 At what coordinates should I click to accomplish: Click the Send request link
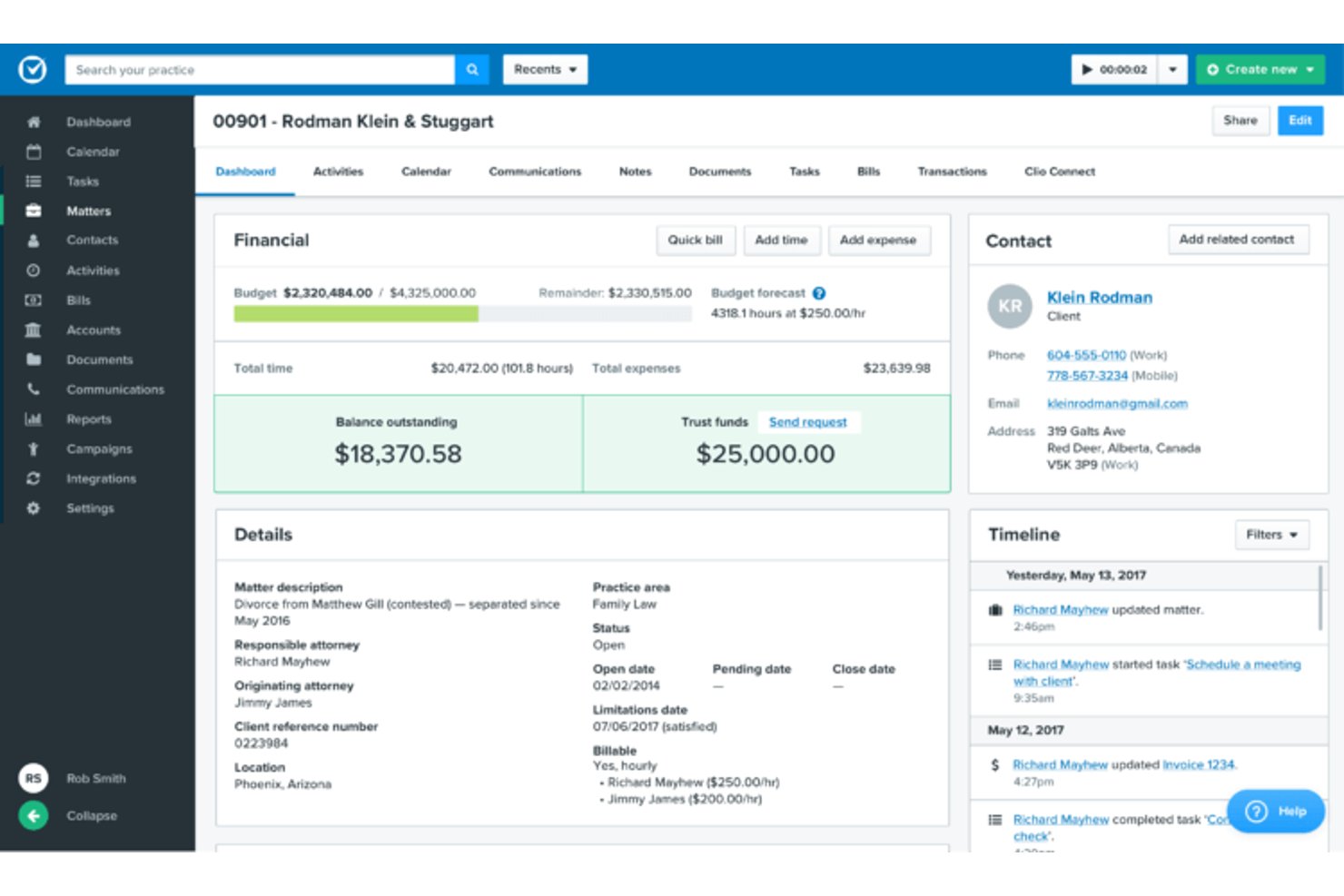(807, 422)
